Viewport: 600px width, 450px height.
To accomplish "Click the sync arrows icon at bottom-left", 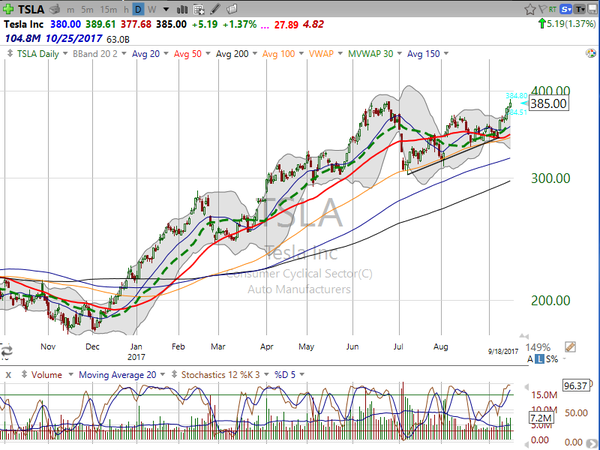I will click(x=7, y=351).
